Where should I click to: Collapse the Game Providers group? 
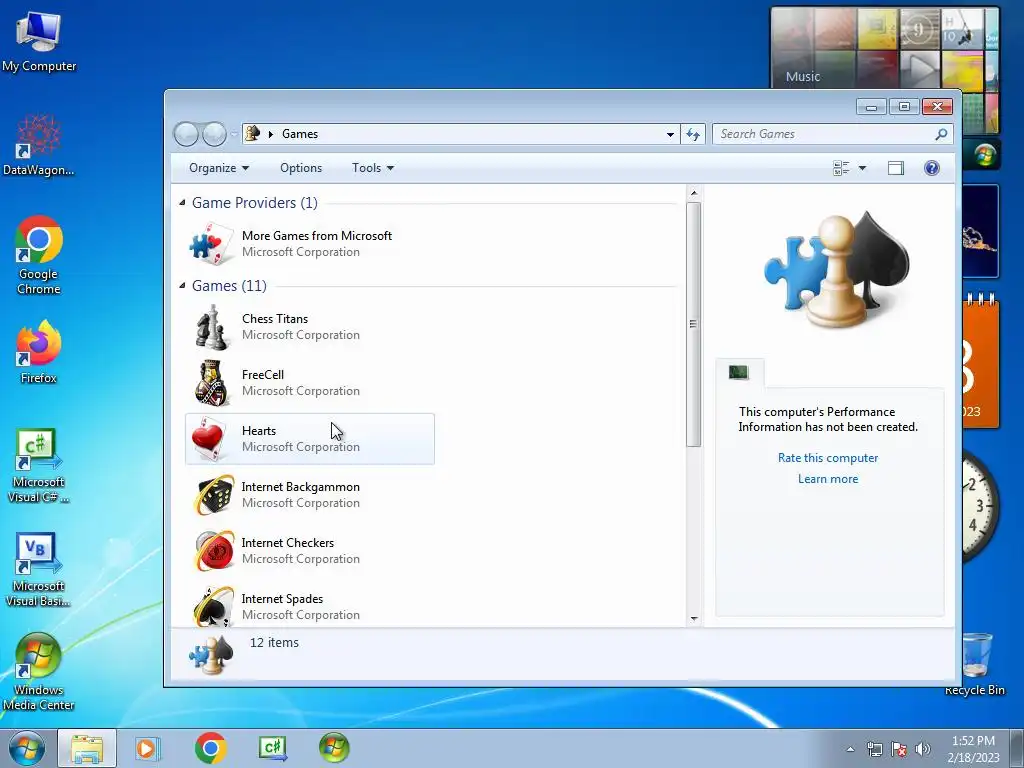(182, 203)
